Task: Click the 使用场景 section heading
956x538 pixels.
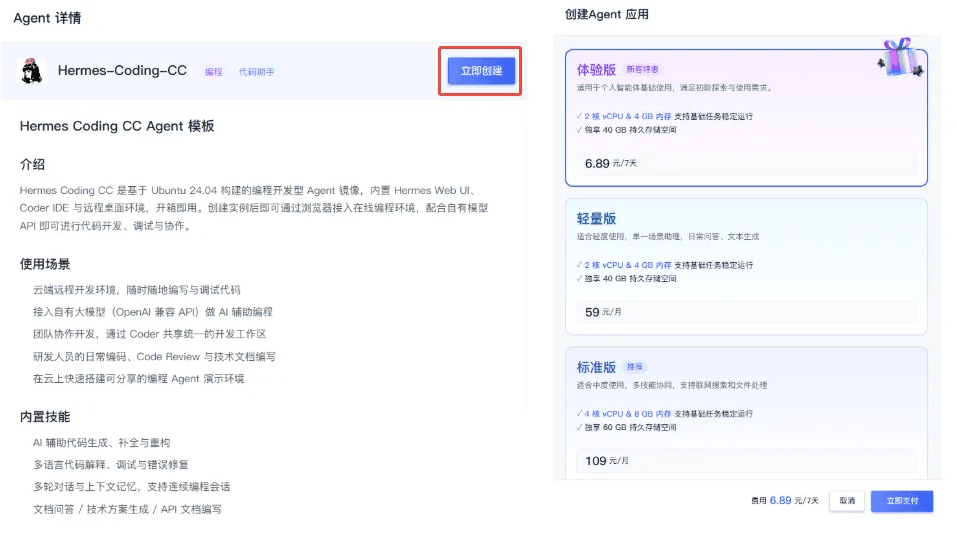Action: [45, 264]
